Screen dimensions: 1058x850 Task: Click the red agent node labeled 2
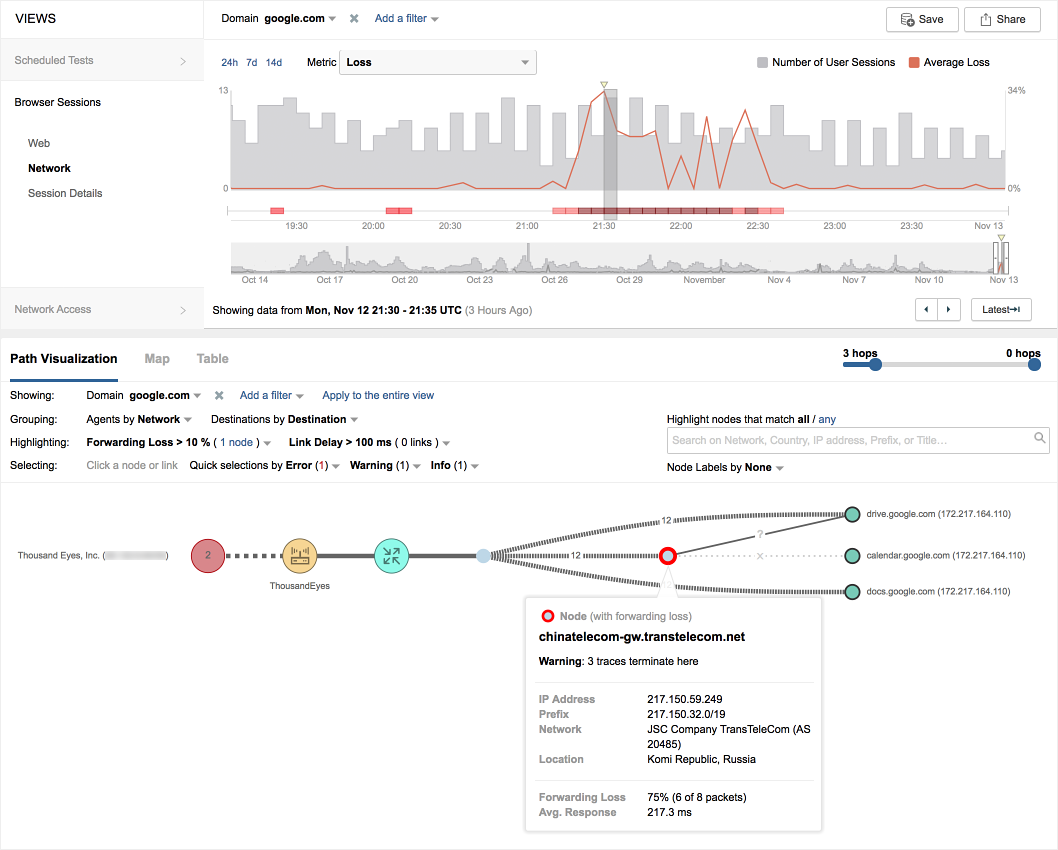[208, 555]
